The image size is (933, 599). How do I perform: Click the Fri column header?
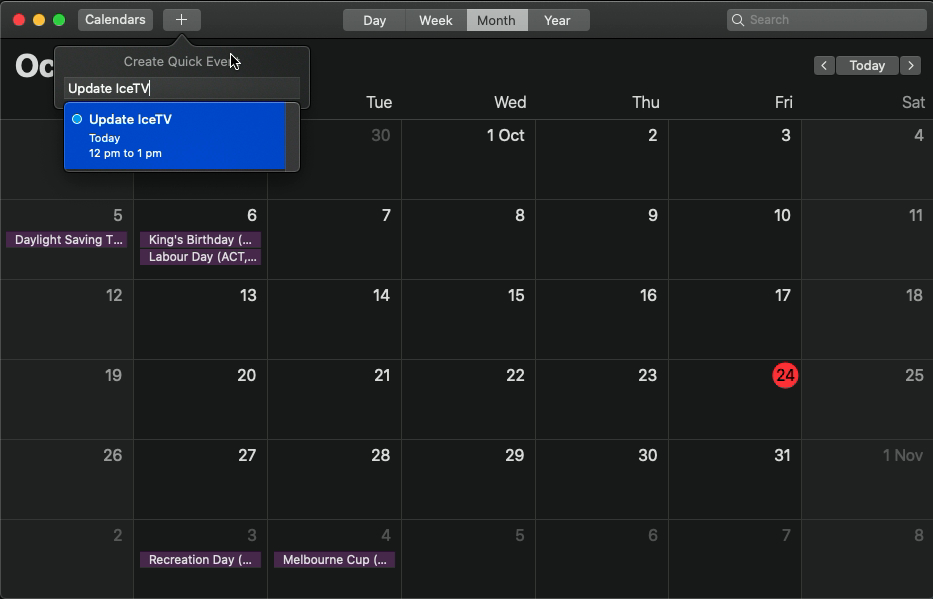point(784,102)
